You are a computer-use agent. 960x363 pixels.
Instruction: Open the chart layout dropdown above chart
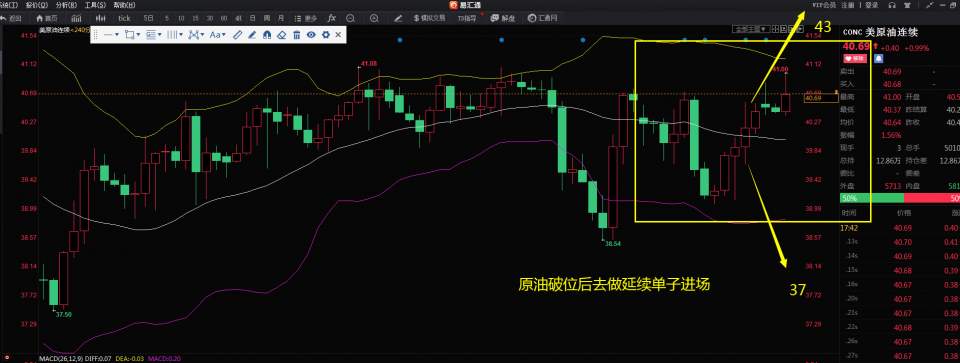(x=751, y=28)
